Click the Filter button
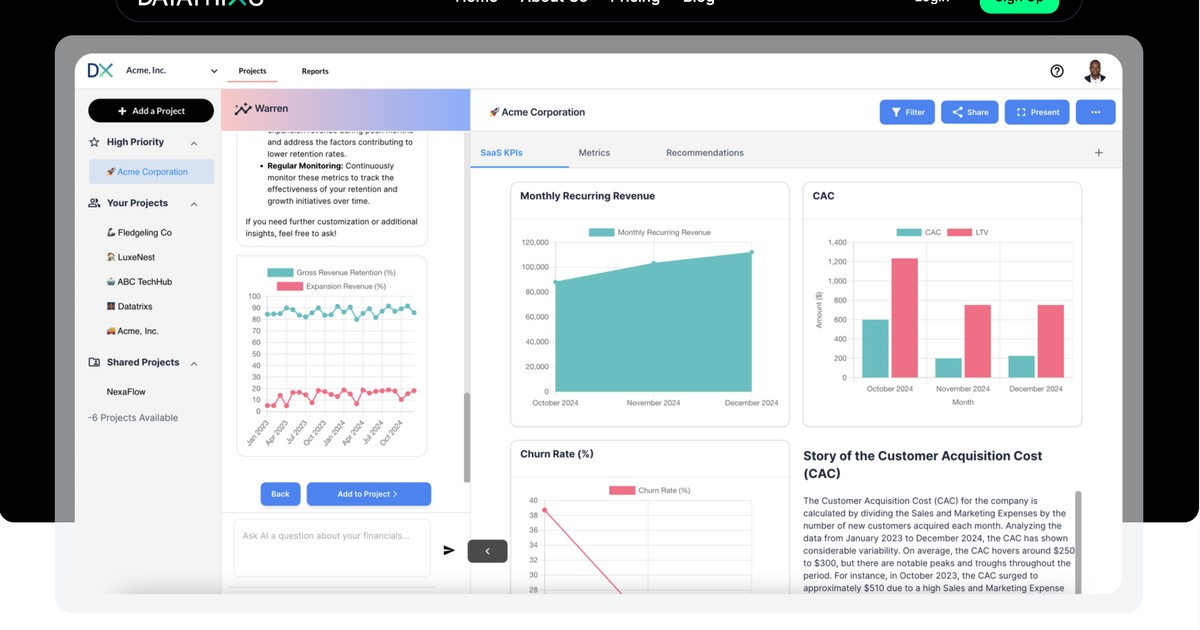 click(907, 112)
